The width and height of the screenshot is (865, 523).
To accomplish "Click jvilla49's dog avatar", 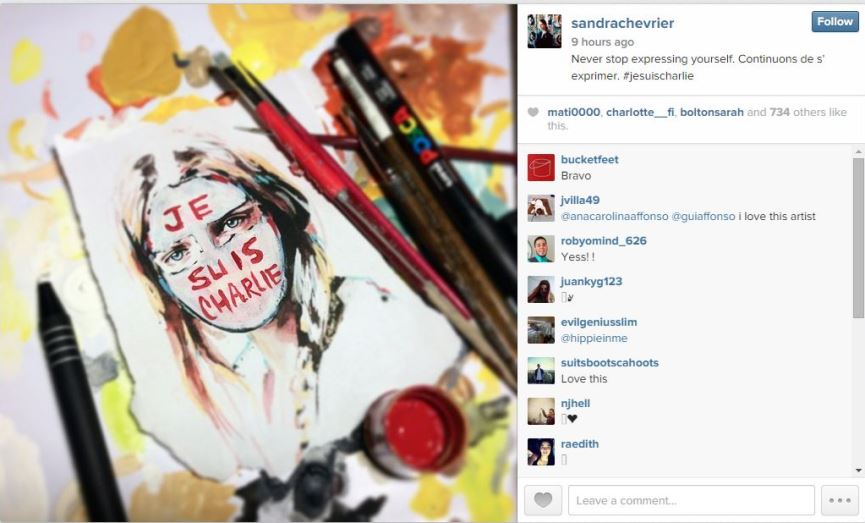I will [x=541, y=209].
